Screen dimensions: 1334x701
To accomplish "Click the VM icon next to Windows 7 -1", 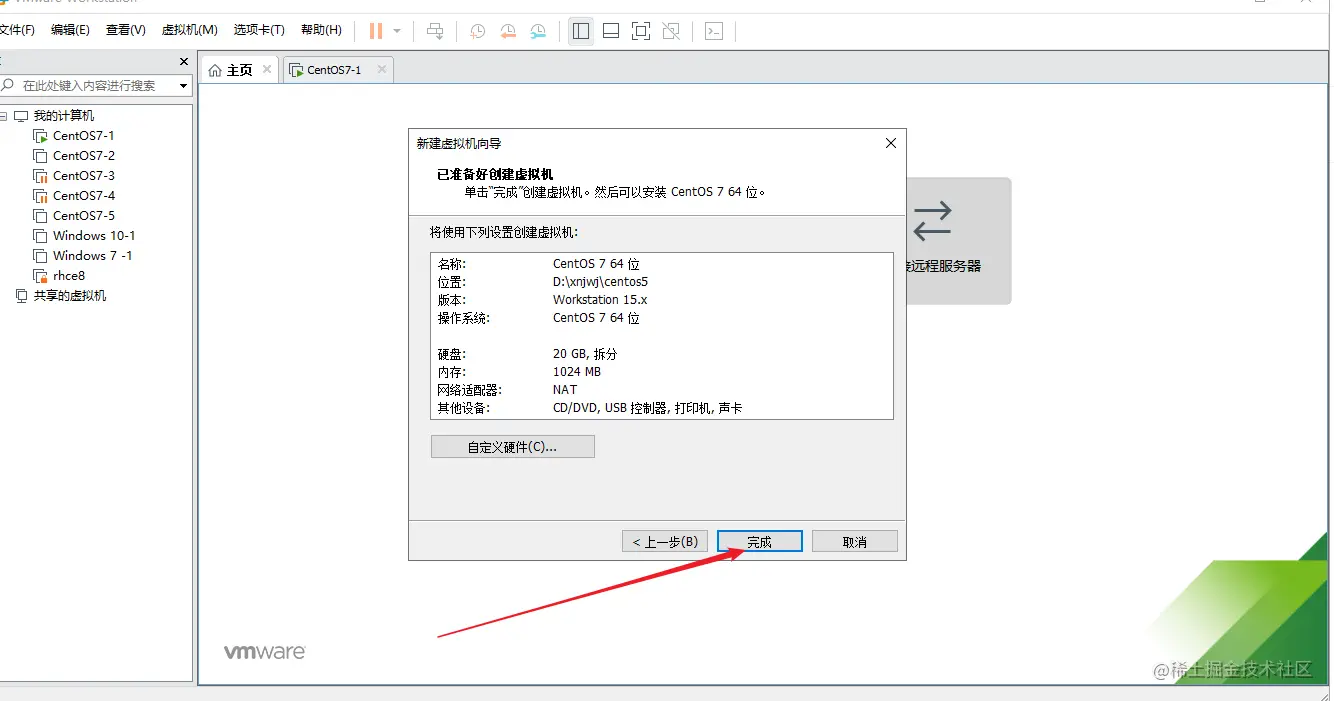I will tap(40, 256).
